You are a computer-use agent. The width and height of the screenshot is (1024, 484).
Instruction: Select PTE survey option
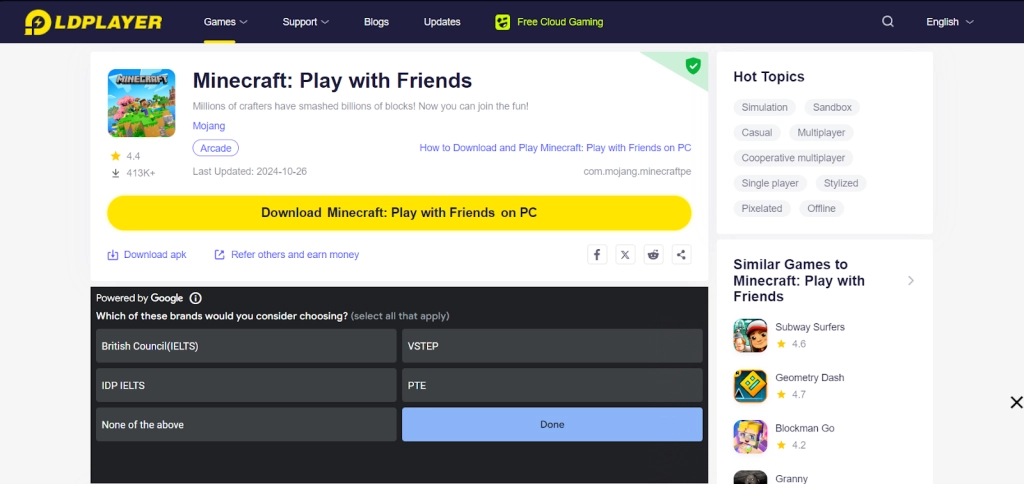pos(552,385)
